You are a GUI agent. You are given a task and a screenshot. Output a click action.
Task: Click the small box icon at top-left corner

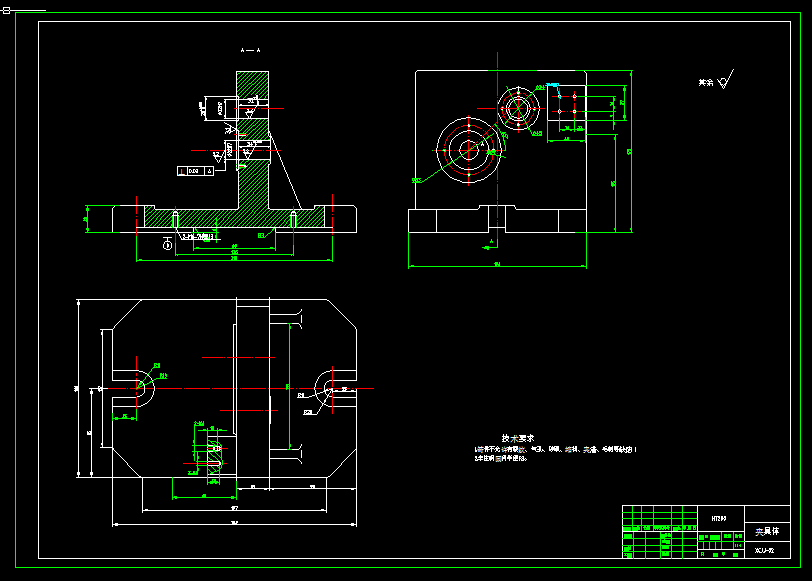pyautogui.click(x=6, y=10)
